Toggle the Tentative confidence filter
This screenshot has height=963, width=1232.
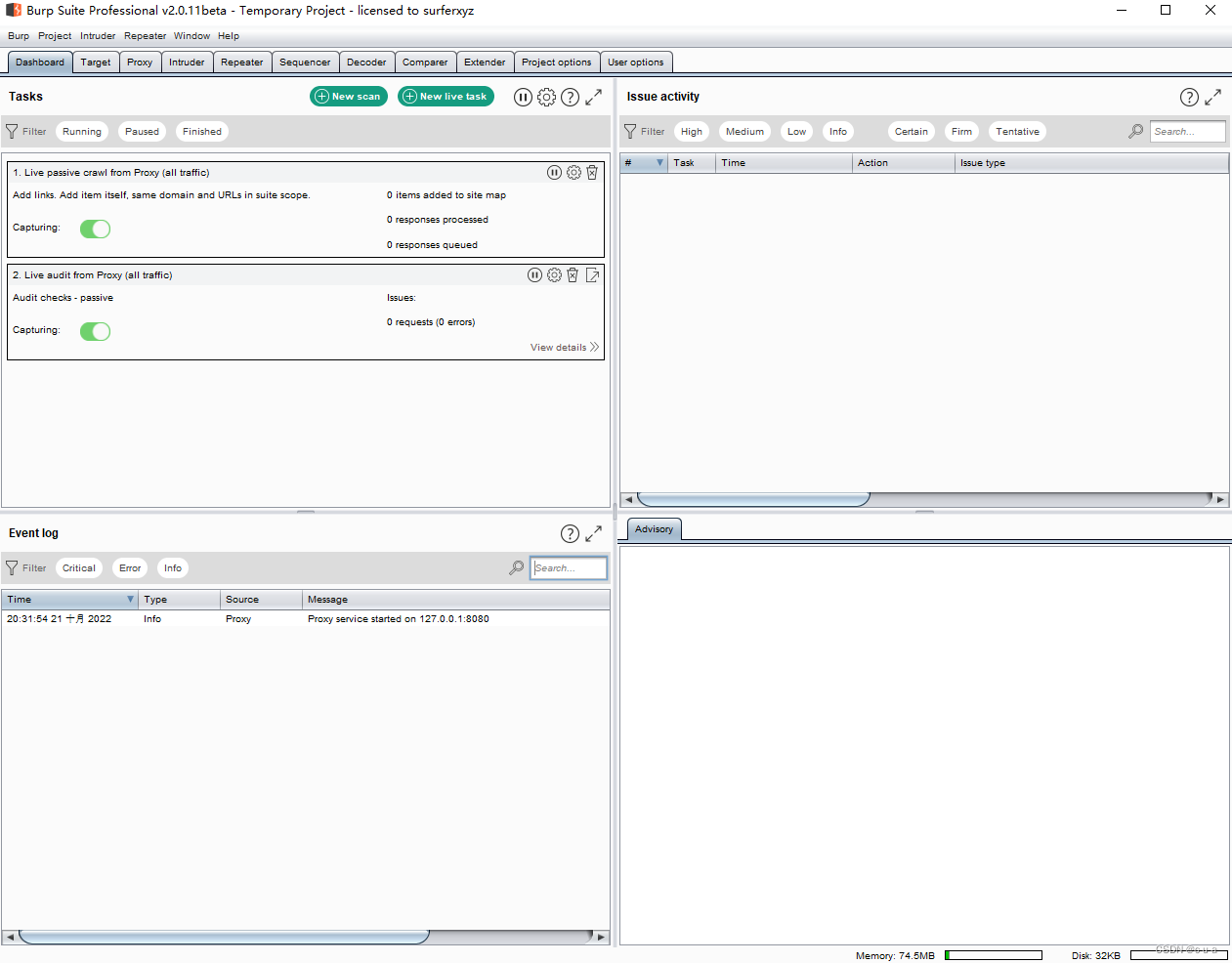coord(1017,132)
